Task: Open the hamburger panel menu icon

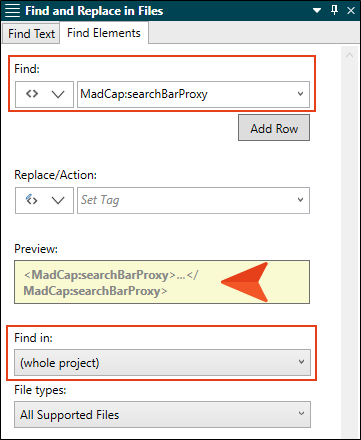Action: (12, 11)
